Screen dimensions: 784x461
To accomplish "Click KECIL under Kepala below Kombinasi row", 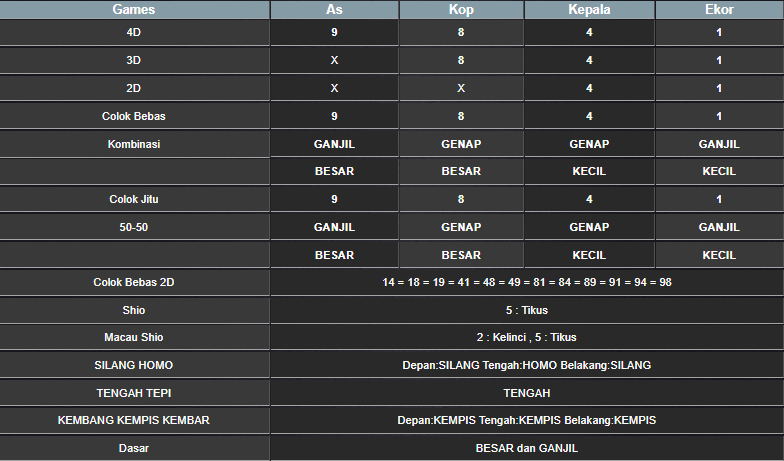I will pyautogui.click(x=589, y=172).
